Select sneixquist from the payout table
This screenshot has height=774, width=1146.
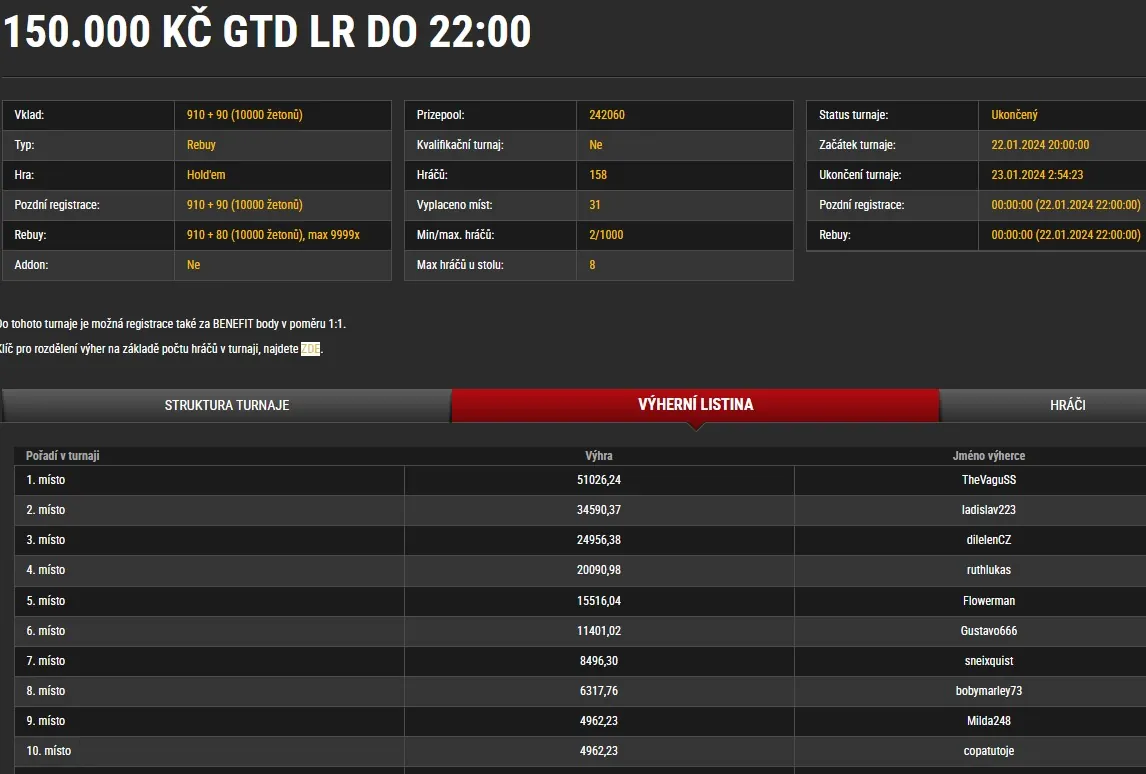coord(988,661)
